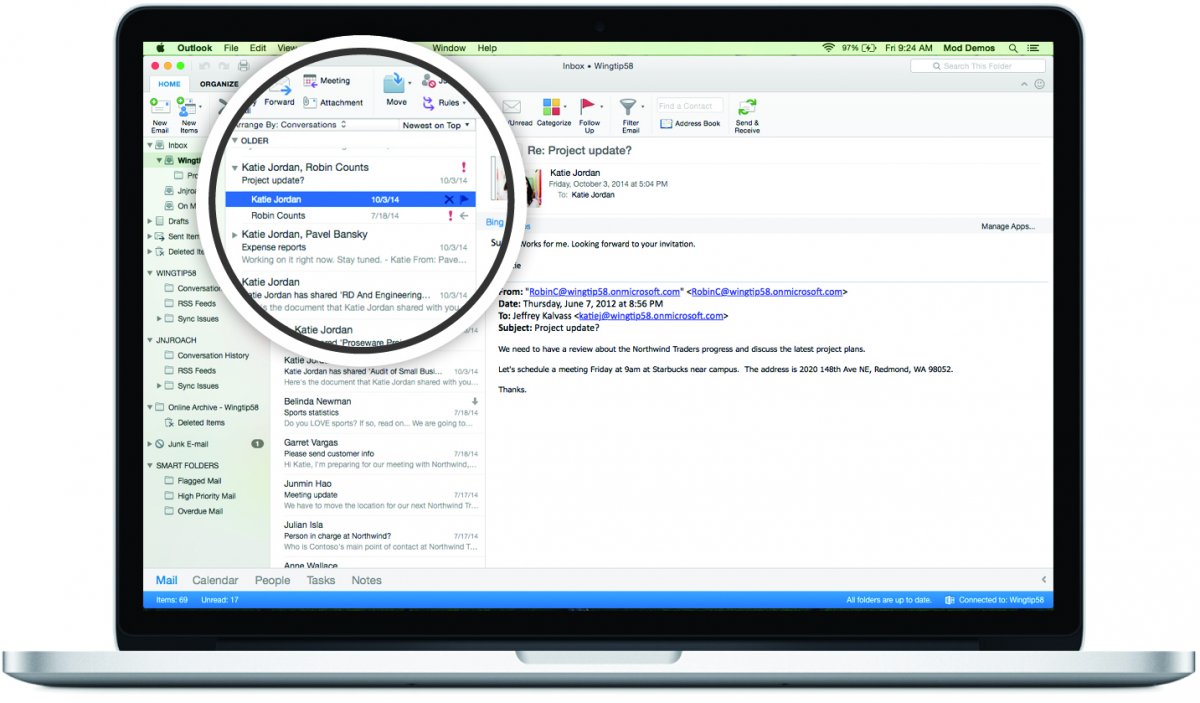Click the Attachment icon in ribbon

coord(310,102)
